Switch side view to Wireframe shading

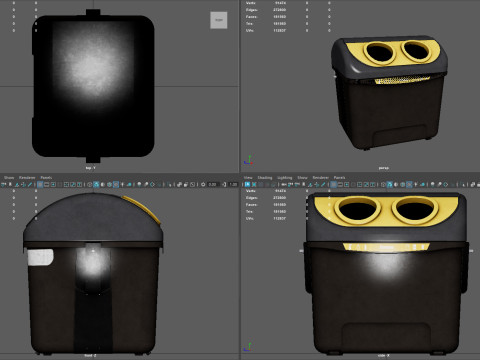point(383,184)
